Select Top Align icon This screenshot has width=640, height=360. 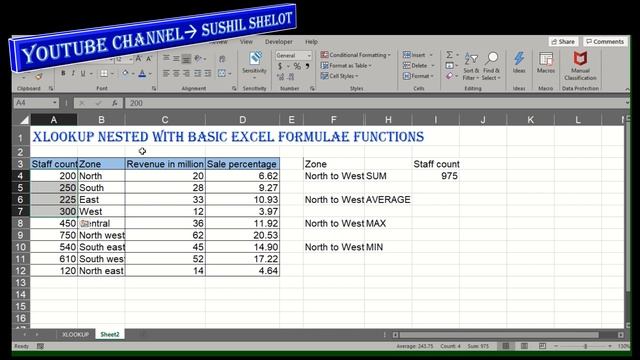pos(166,59)
